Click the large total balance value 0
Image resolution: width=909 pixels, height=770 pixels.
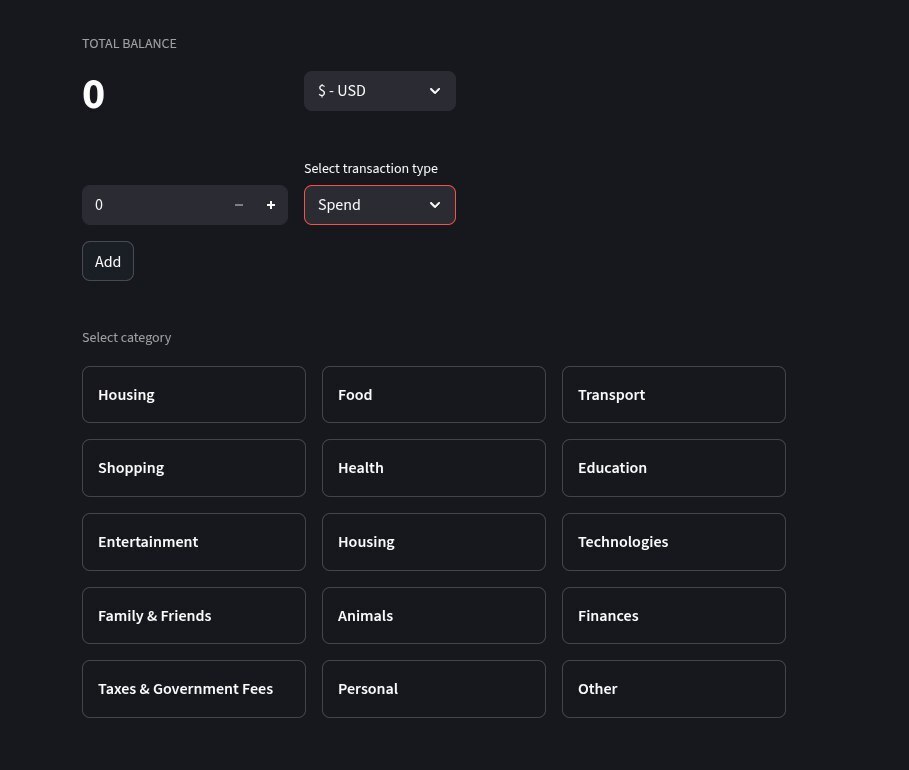pyautogui.click(x=93, y=95)
